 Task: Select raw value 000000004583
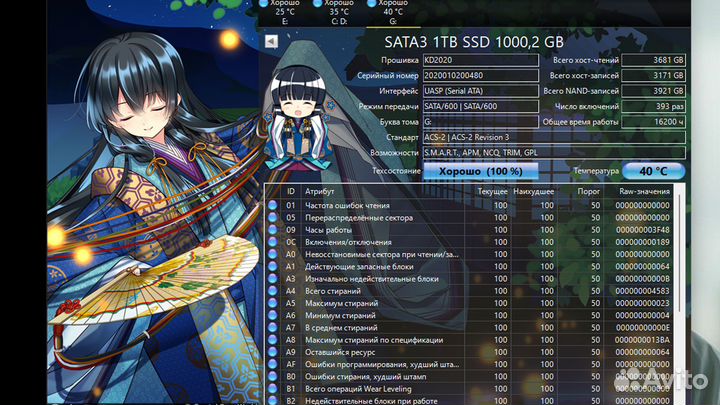click(642, 291)
